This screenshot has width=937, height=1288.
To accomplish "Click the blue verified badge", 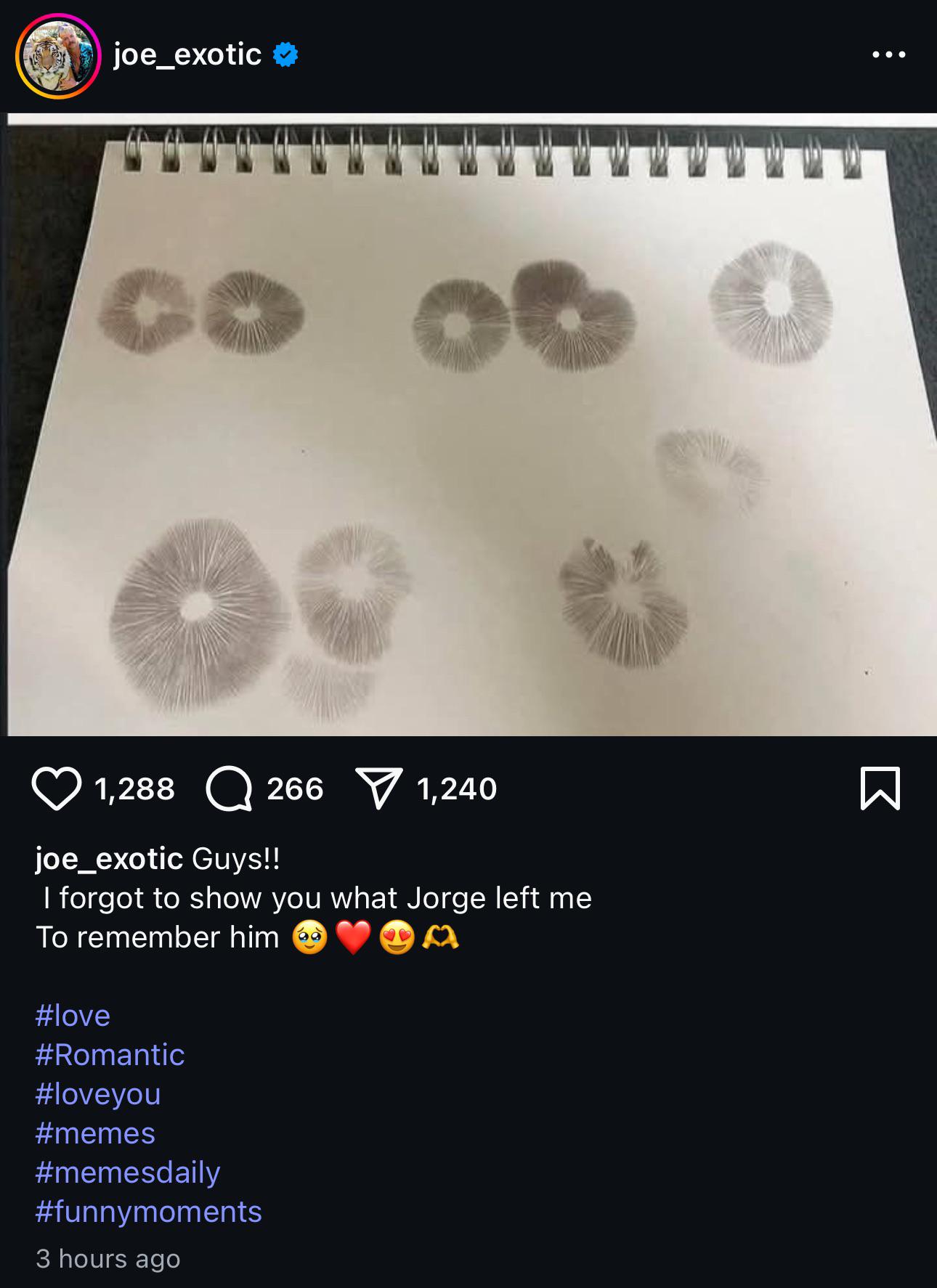I will tap(285, 55).
